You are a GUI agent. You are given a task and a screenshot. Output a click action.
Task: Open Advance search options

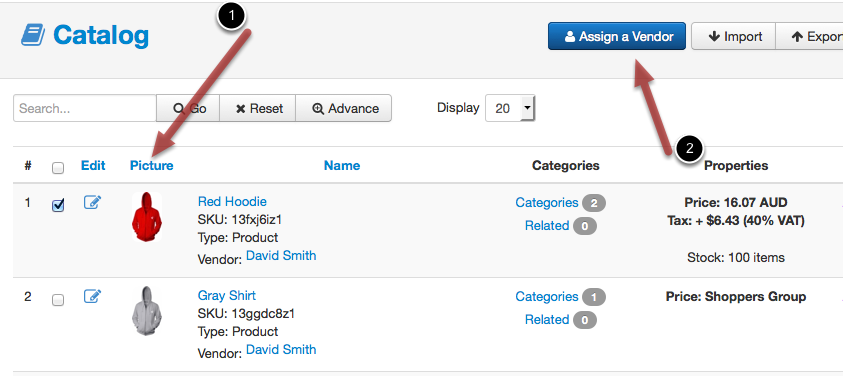tap(344, 108)
